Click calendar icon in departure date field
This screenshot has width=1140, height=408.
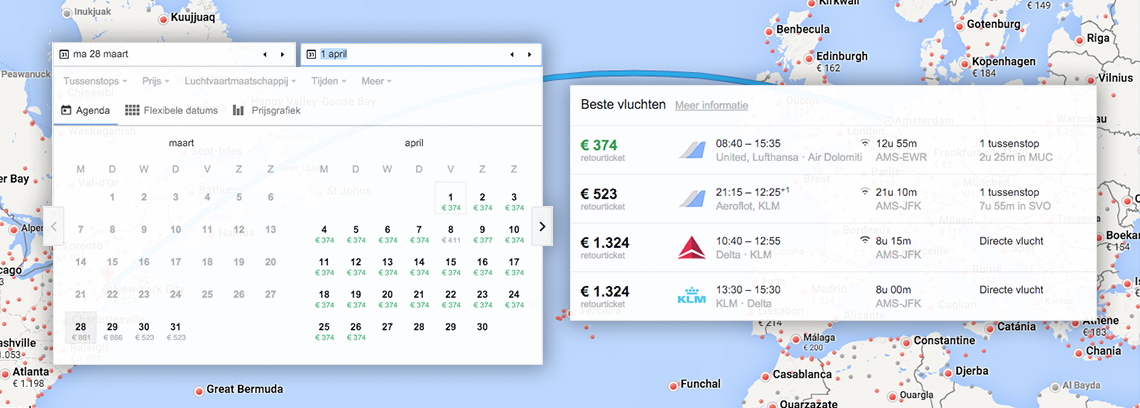64,55
